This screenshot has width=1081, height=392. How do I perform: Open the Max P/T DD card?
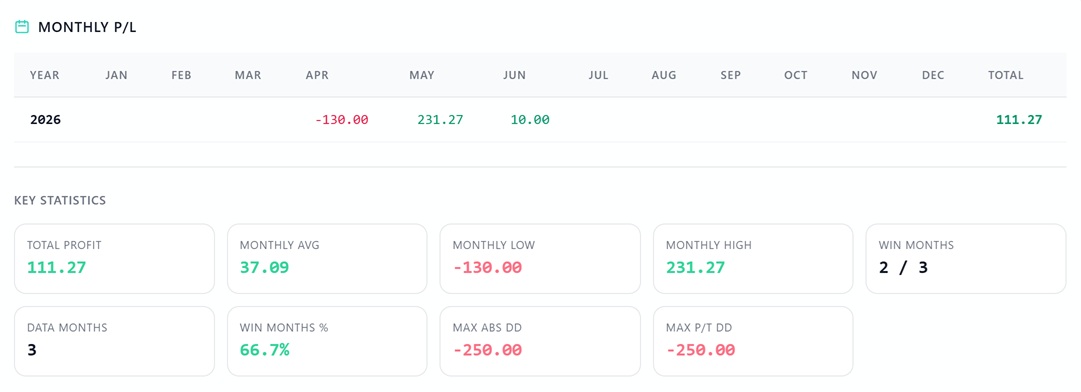pyautogui.click(x=754, y=342)
